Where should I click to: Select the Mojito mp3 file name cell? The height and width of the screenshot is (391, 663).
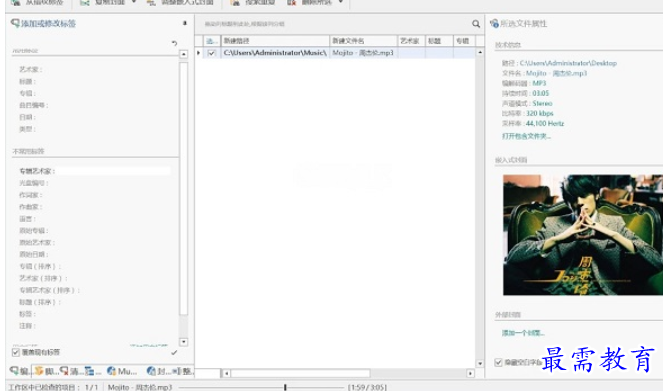pos(363,53)
